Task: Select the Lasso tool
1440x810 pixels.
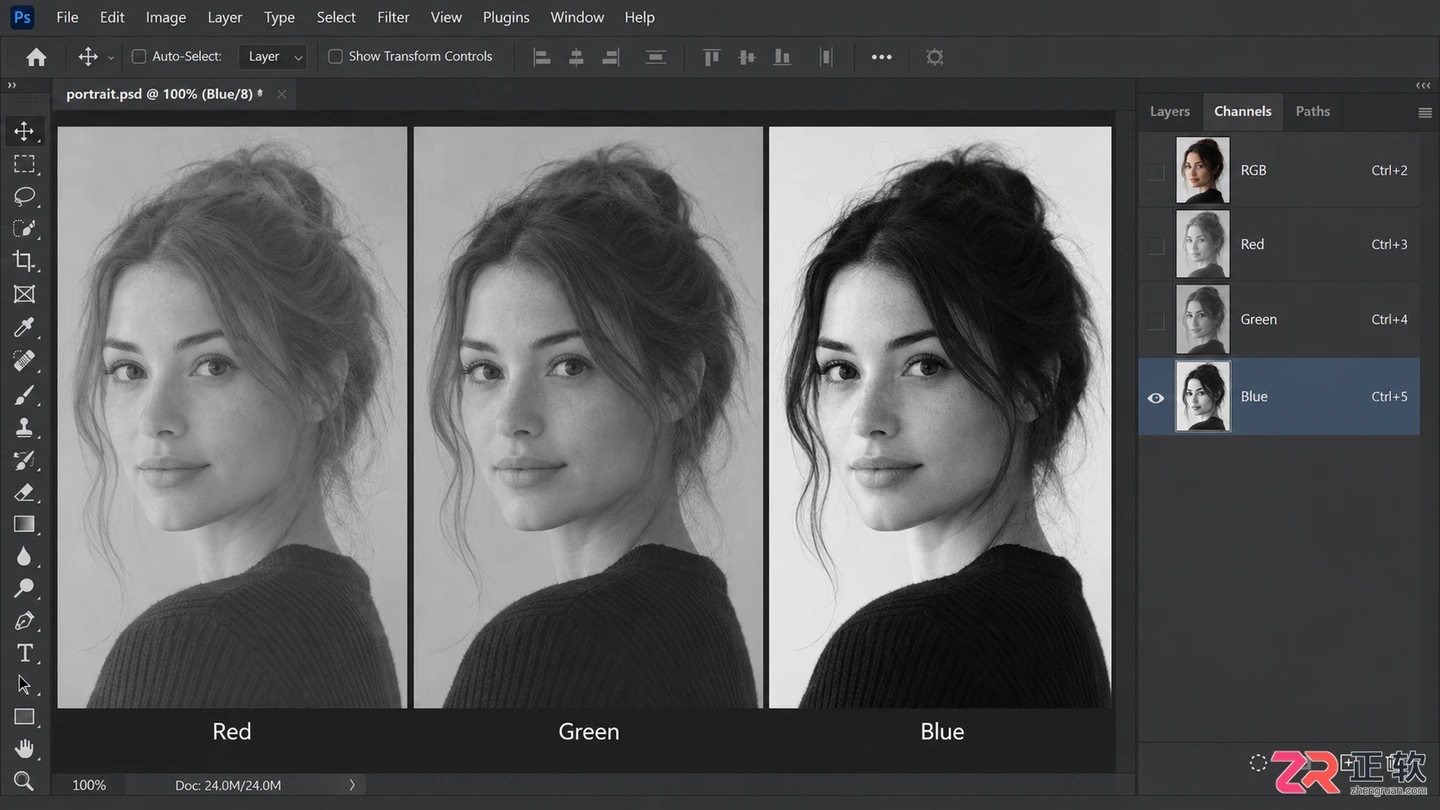Action: (x=24, y=196)
